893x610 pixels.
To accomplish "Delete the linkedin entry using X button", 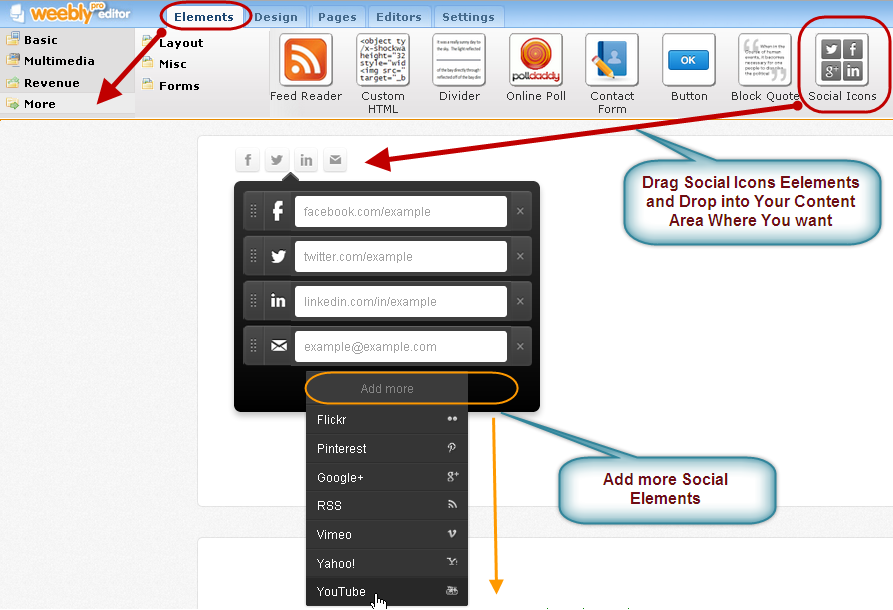I will (x=520, y=302).
